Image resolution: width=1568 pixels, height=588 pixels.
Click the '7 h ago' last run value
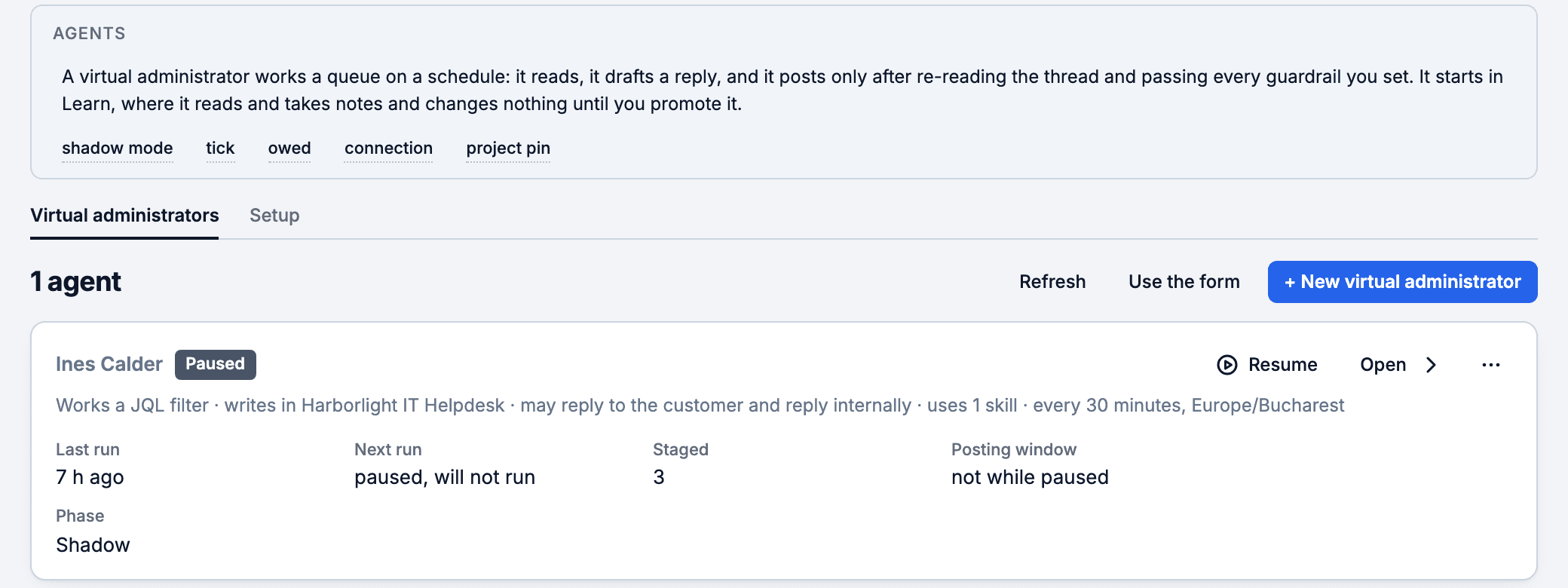coord(90,477)
